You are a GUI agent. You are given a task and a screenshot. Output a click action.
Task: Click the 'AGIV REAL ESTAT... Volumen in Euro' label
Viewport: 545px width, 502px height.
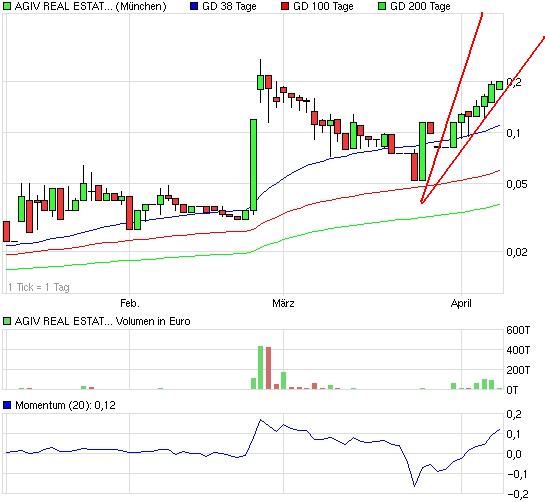(x=102, y=321)
